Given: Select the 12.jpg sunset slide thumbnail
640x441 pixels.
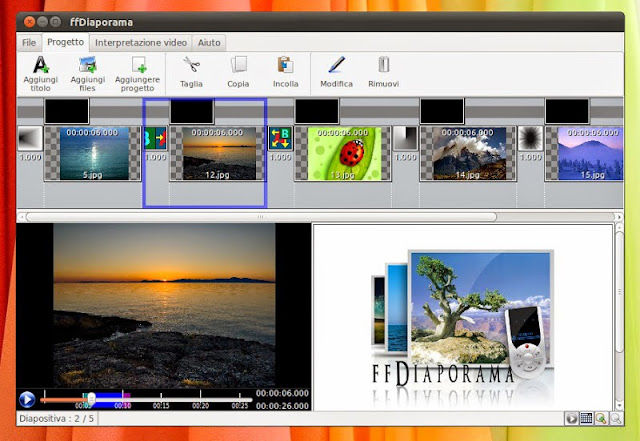Looking at the screenshot, I should [218, 153].
